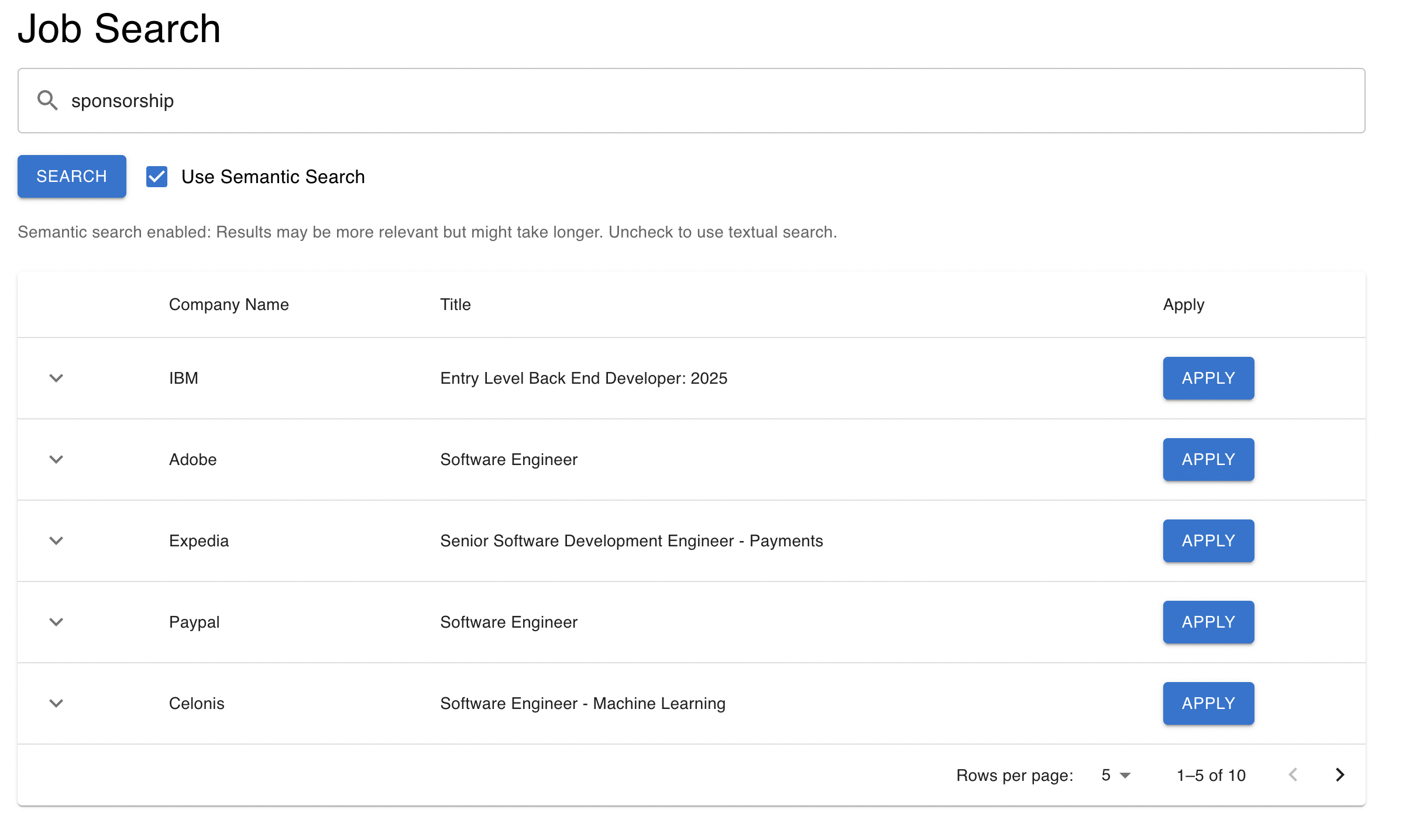The width and height of the screenshot is (1423, 840).
Task: Expand the Paypal job row
Action: (56, 622)
